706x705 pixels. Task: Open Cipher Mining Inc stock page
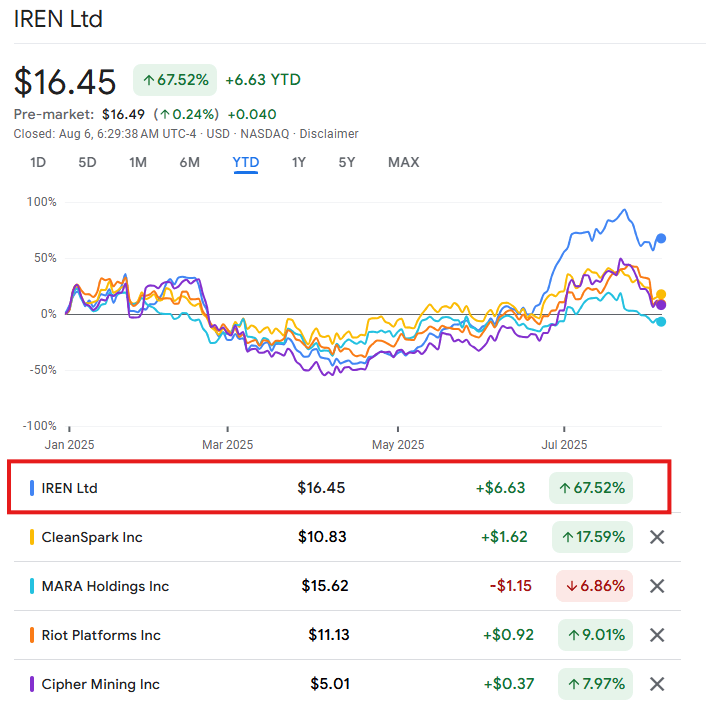coord(100,684)
